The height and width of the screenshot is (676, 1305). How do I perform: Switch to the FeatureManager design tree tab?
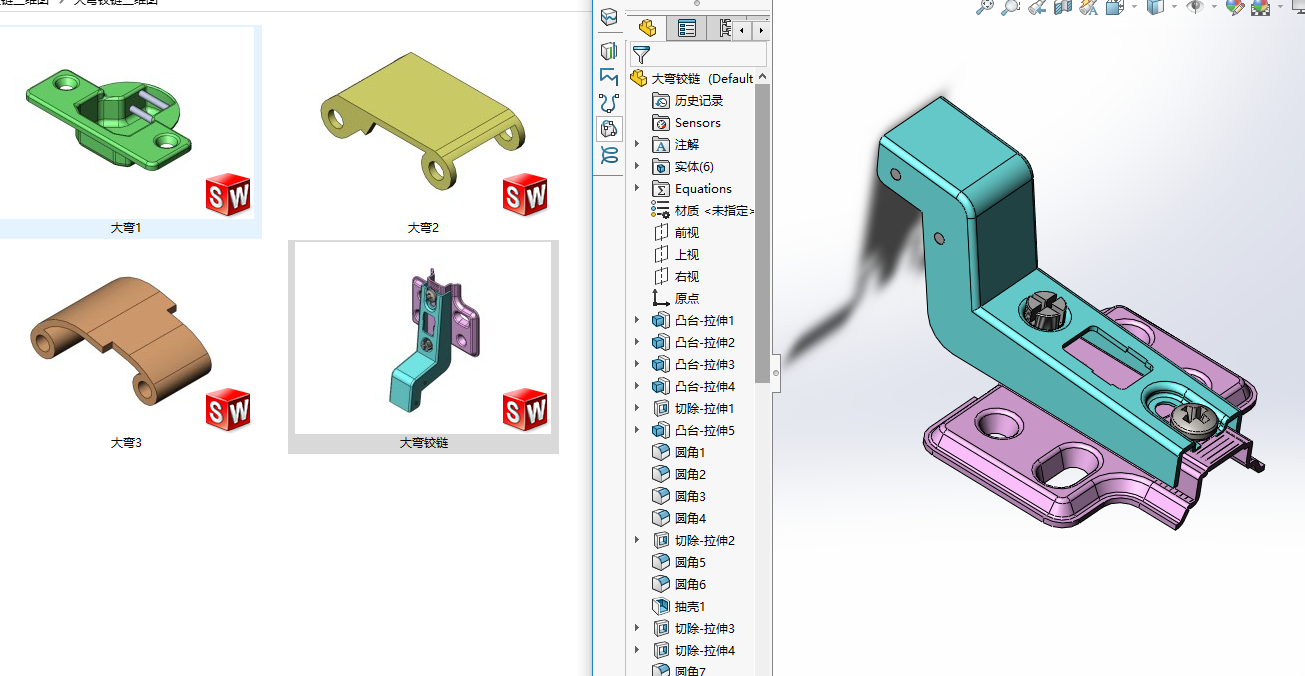(x=647, y=28)
